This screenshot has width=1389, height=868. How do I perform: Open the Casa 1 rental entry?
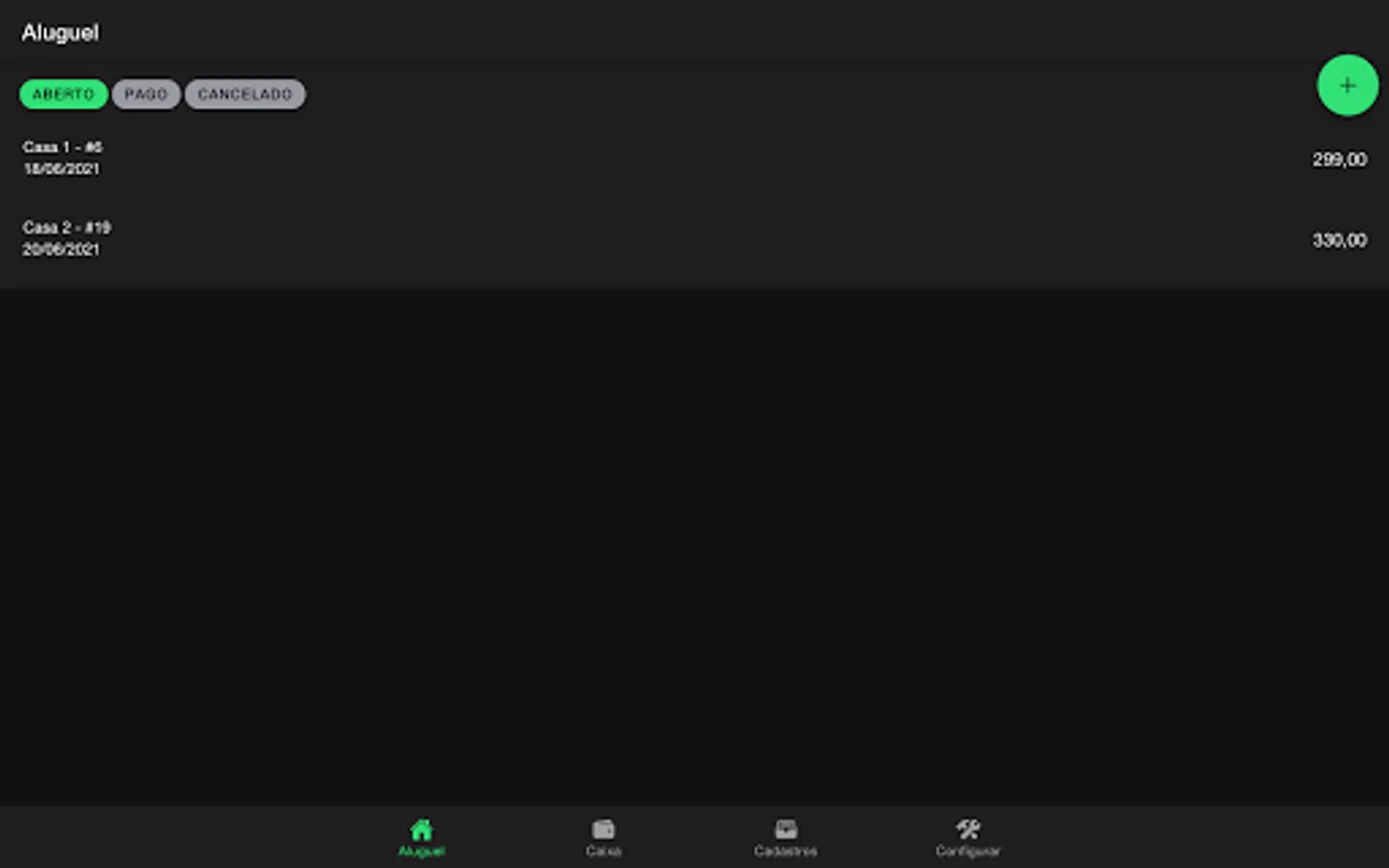694,158
